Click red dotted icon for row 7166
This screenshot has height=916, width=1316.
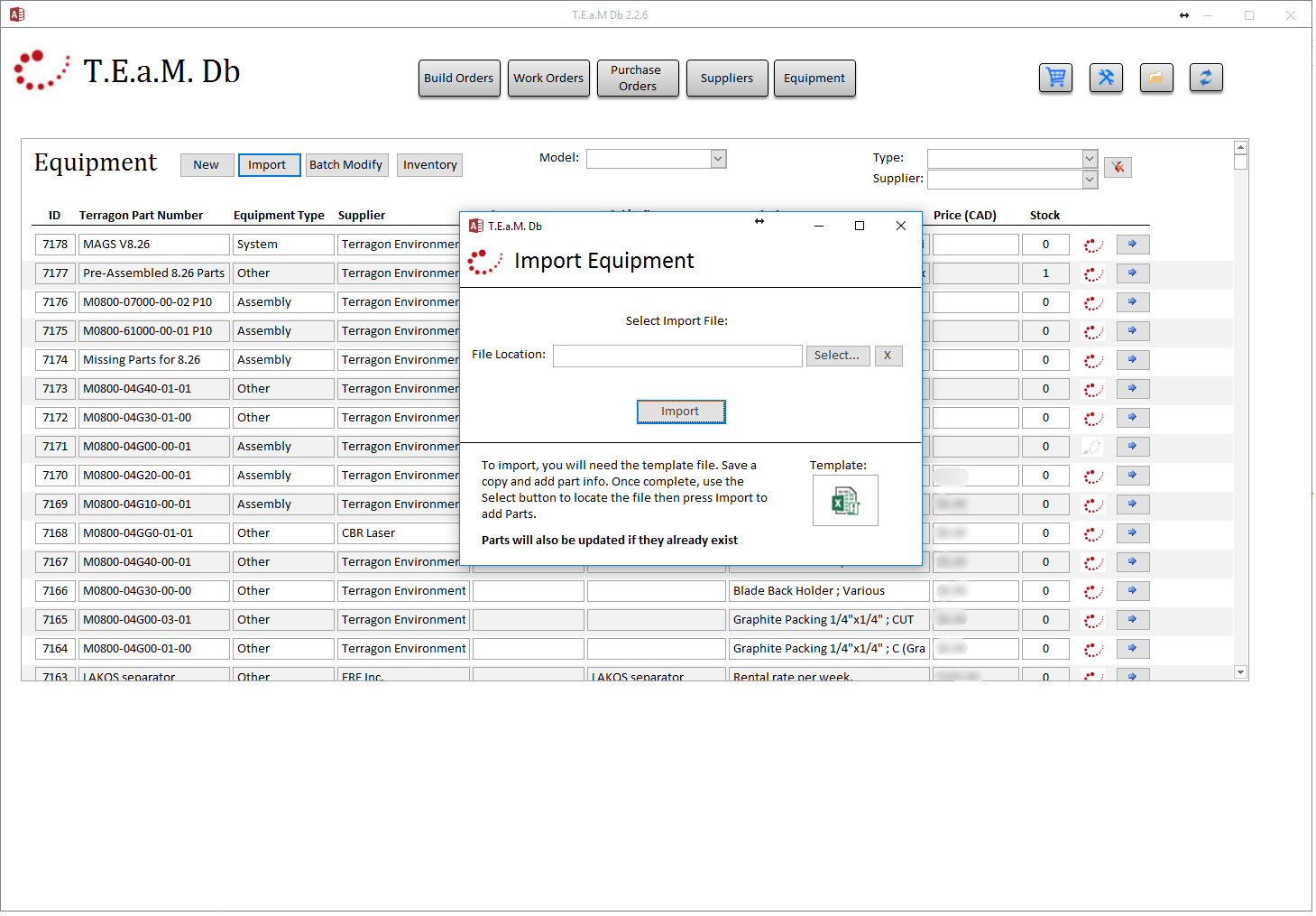tap(1093, 591)
